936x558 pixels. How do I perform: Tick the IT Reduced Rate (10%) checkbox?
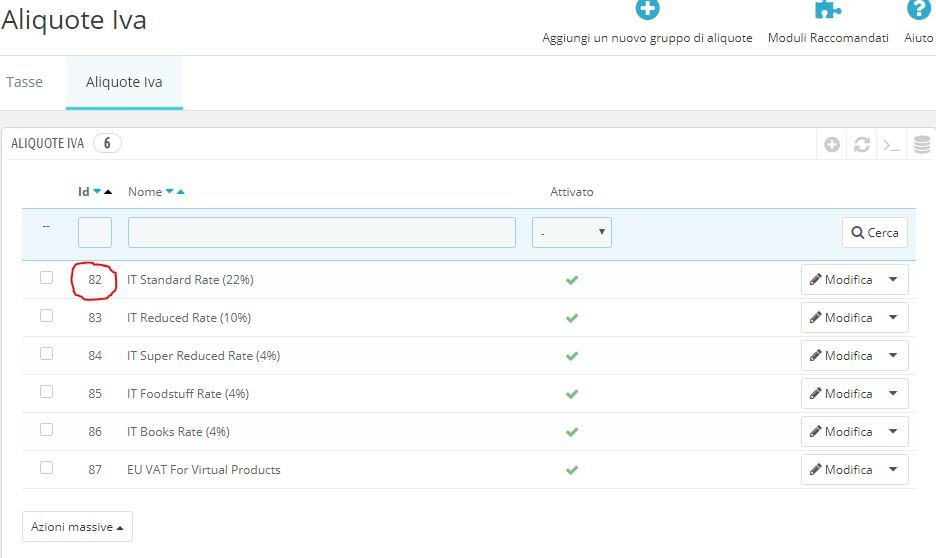(x=47, y=316)
